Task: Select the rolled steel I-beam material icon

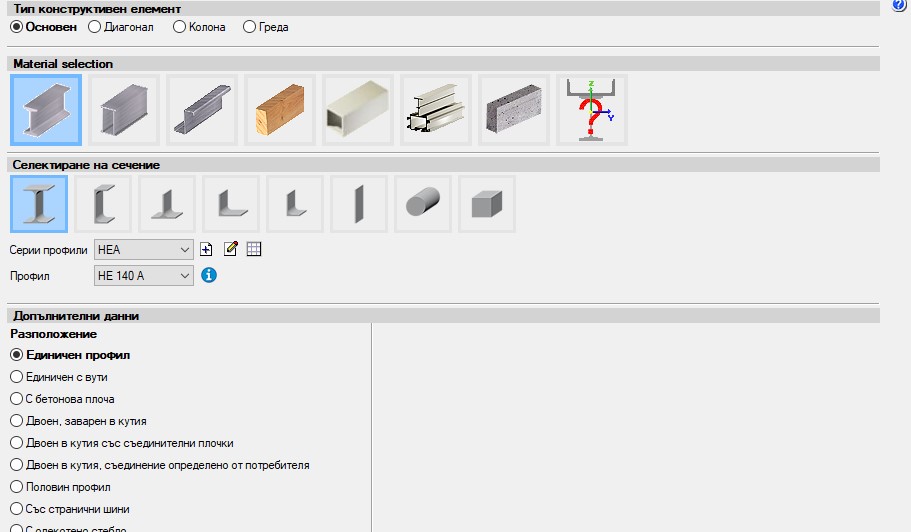Action: coord(46,110)
